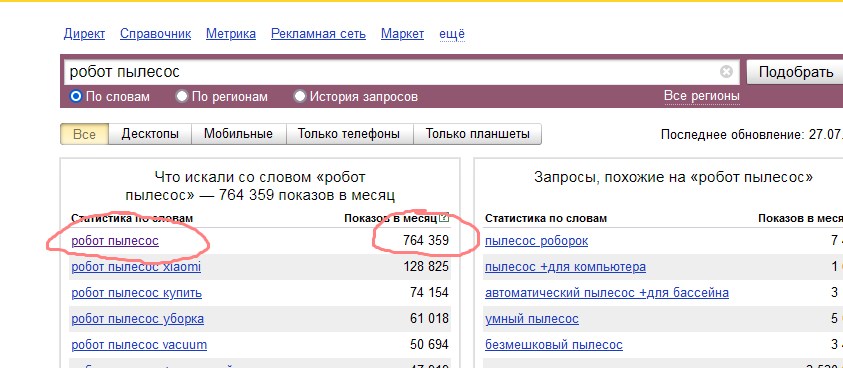The width and height of the screenshot is (843, 368).
Task: Click the 50 694 impressions value
Action: tap(429, 345)
